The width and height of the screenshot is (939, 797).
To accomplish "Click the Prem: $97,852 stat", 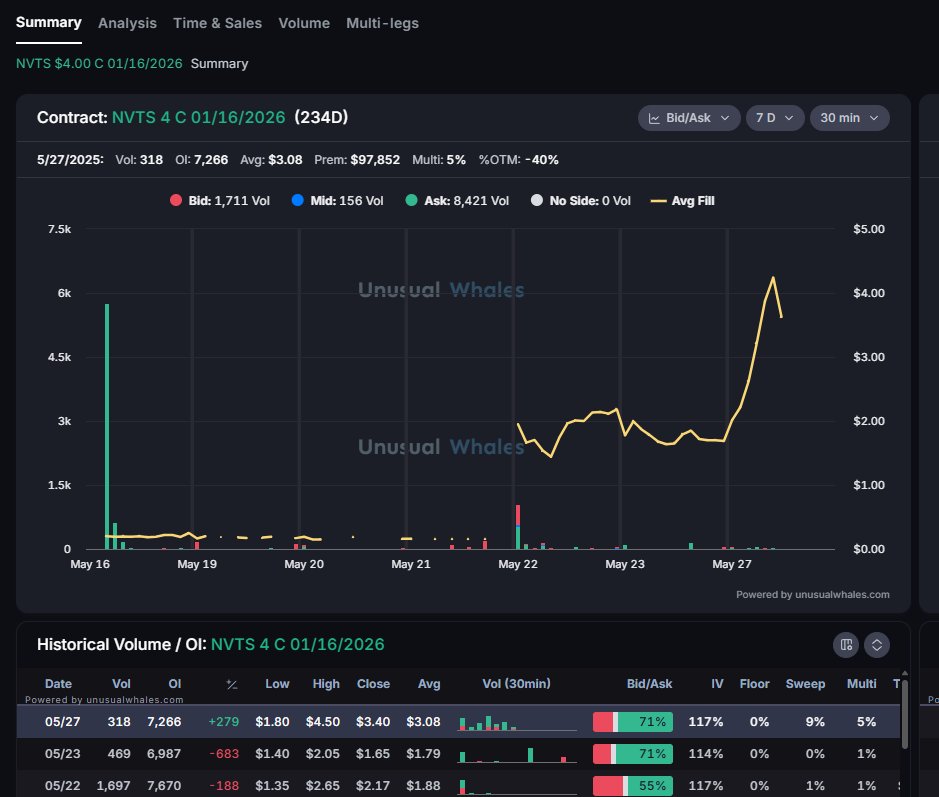I will click(x=358, y=160).
